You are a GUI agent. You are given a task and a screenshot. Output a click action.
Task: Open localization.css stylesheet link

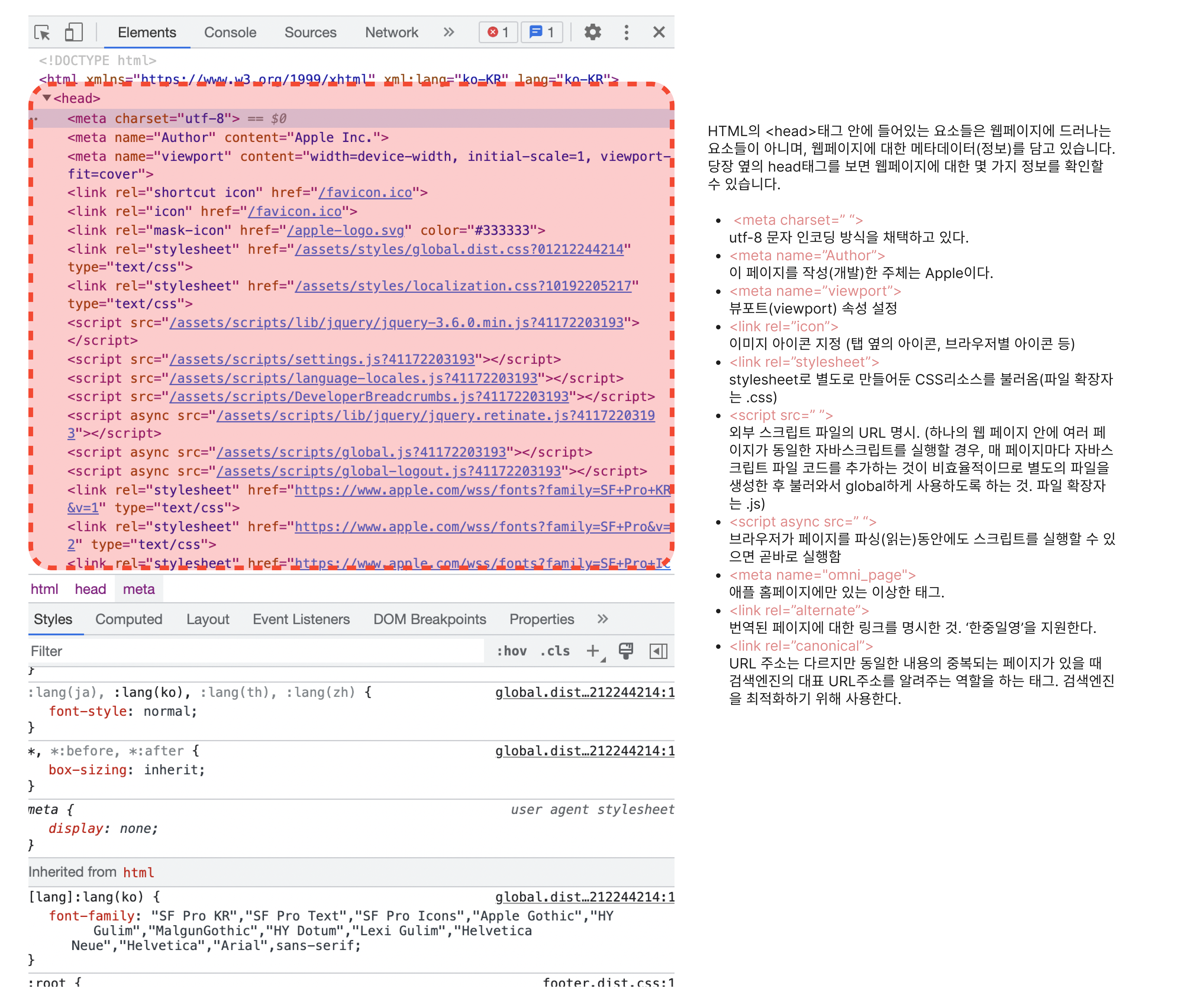click(463, 285)
